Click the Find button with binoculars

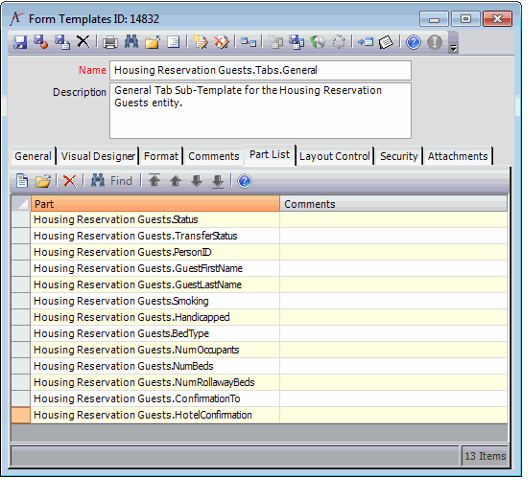click(x=111, y=181)
